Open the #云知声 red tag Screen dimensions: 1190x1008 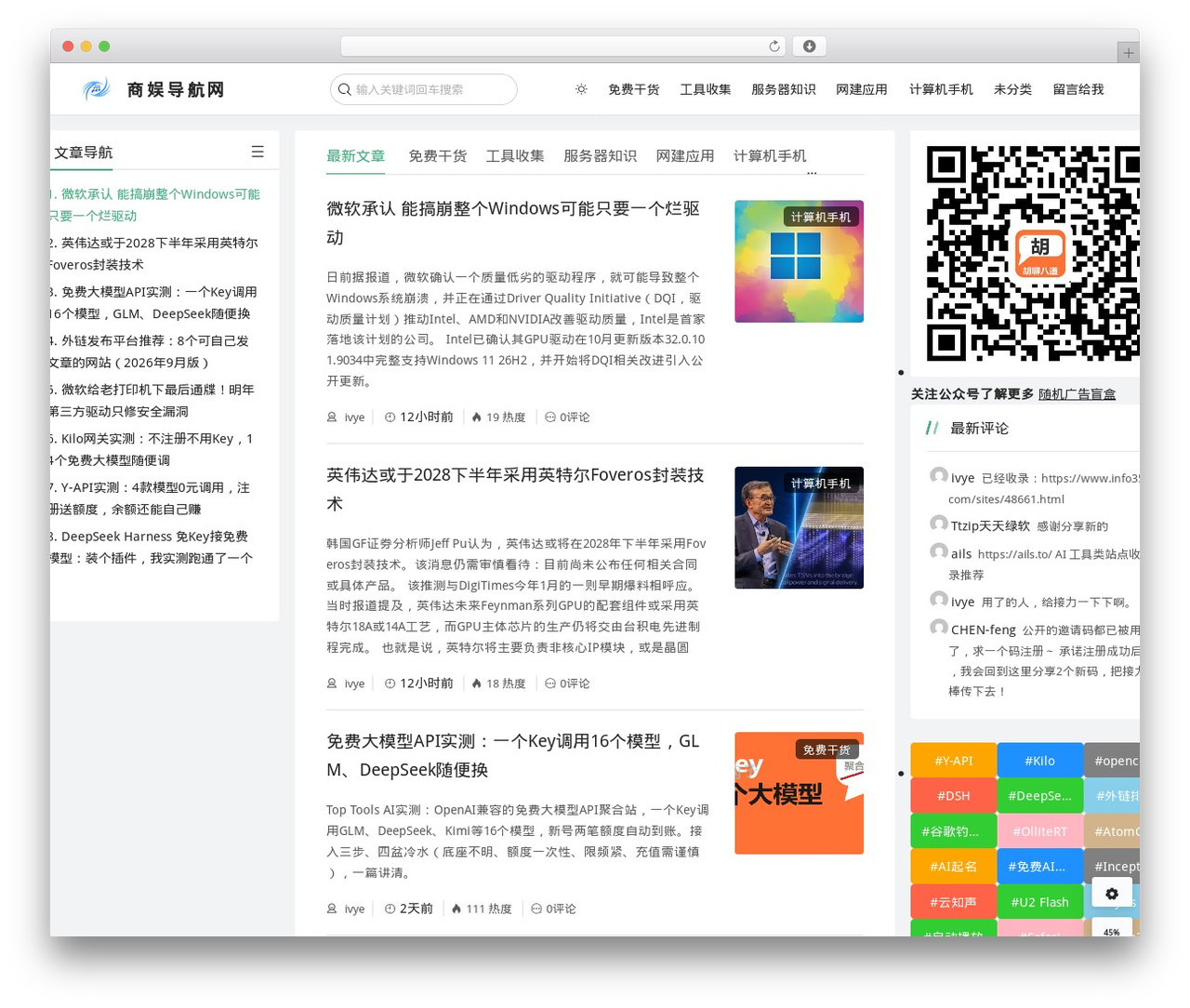click(954, 902)
